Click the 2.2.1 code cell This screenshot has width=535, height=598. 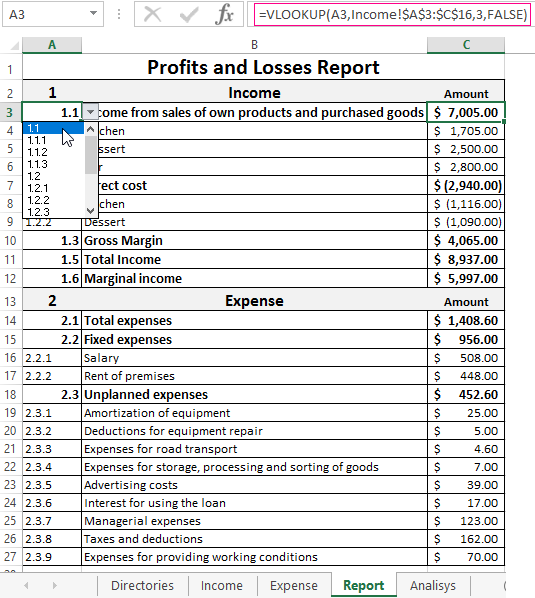[52, 358]
